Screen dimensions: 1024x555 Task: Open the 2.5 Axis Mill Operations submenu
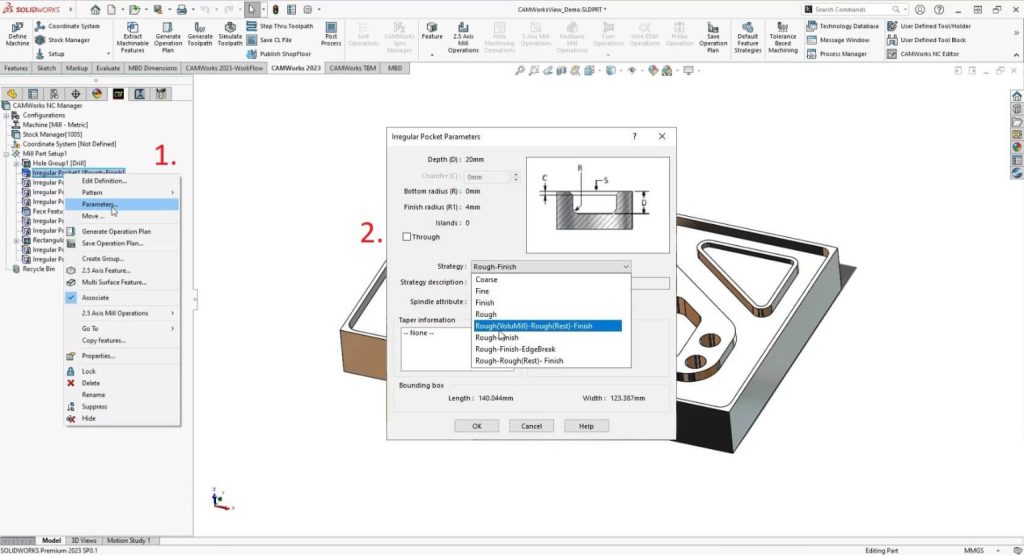coord(122,313)
